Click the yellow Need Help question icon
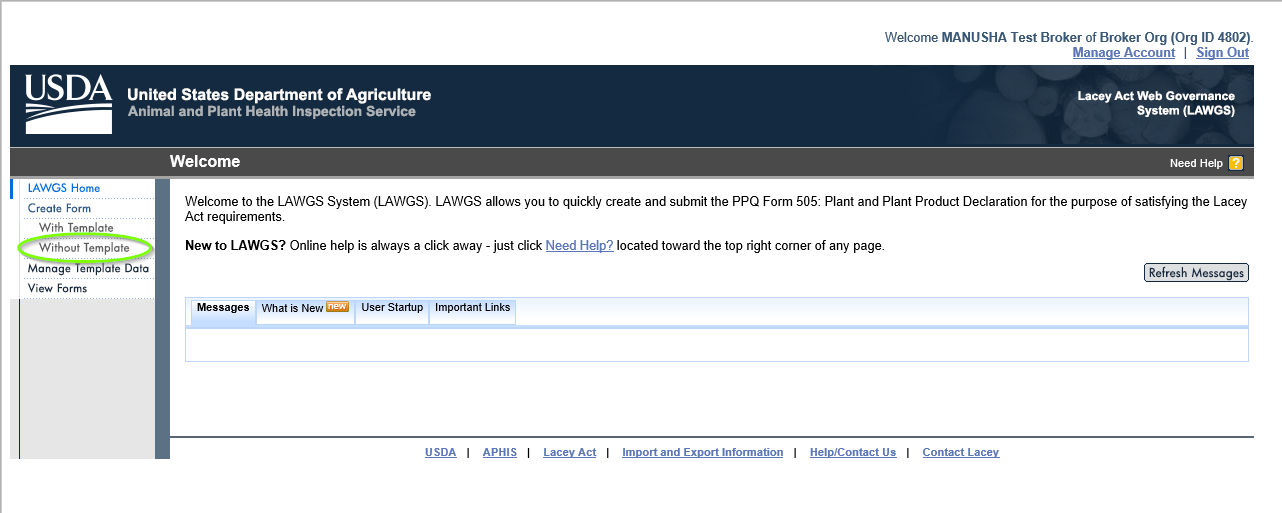The image size is (1282, 513). (x=1236, y=163)
